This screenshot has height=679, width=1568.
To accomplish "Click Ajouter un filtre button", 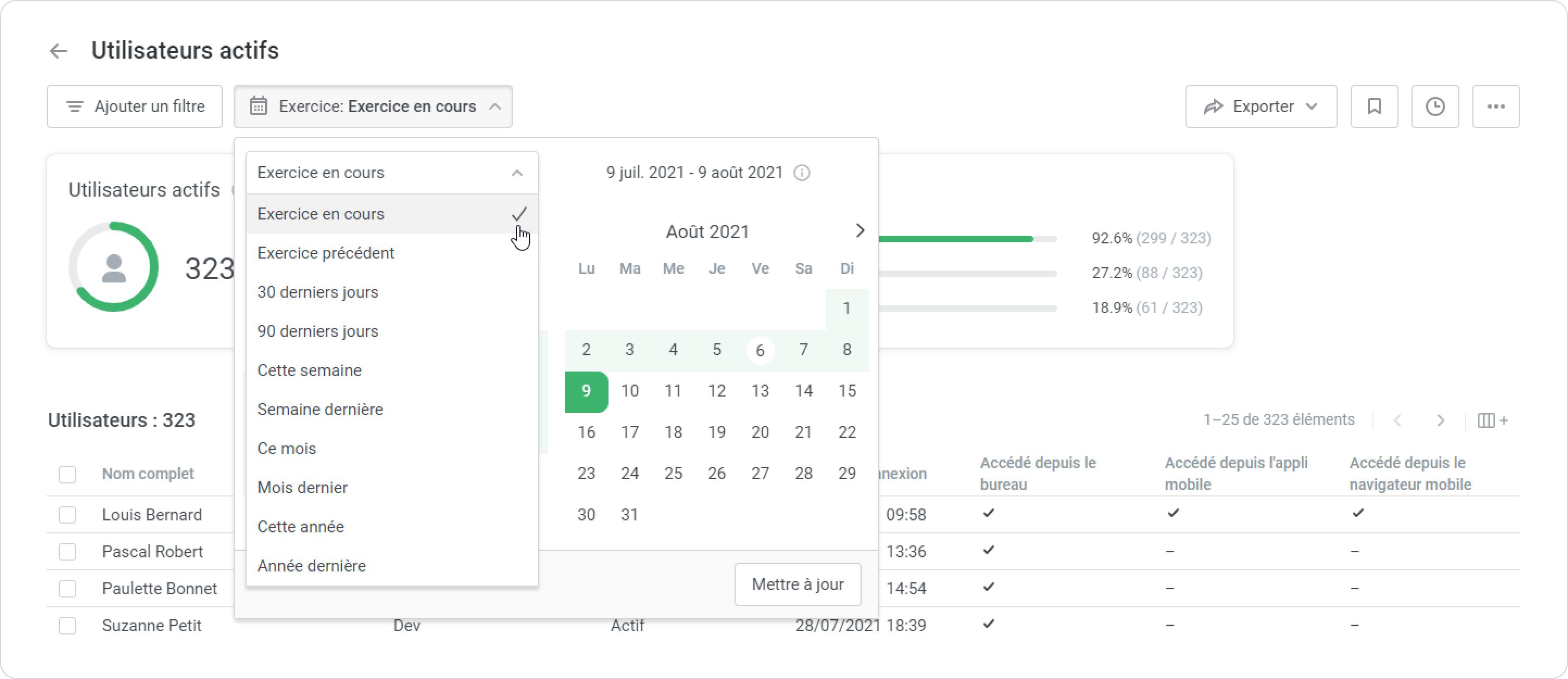I will tap(135, 106).
